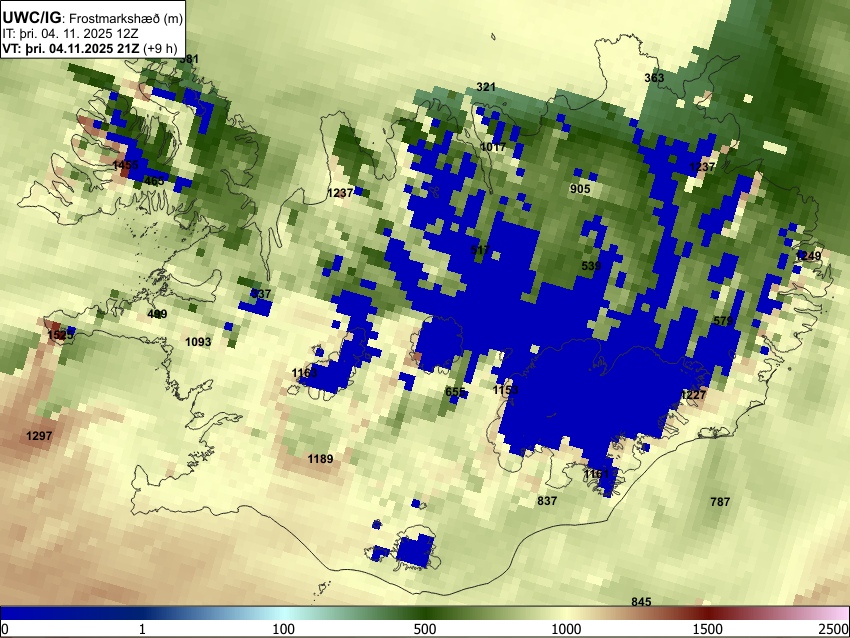Click the 1161 value label
Viewport: 850px width, 638px height.
(597, 474)
